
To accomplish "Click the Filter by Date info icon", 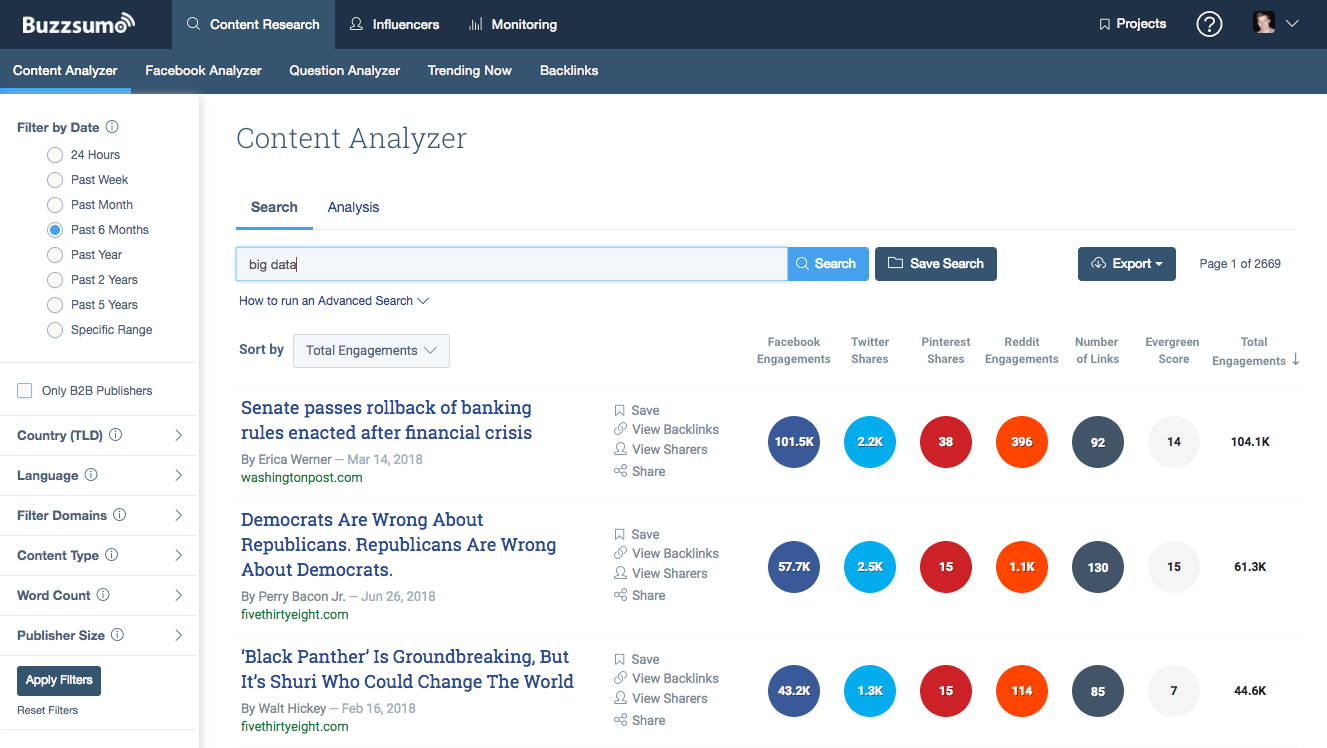I will point(112,127).
